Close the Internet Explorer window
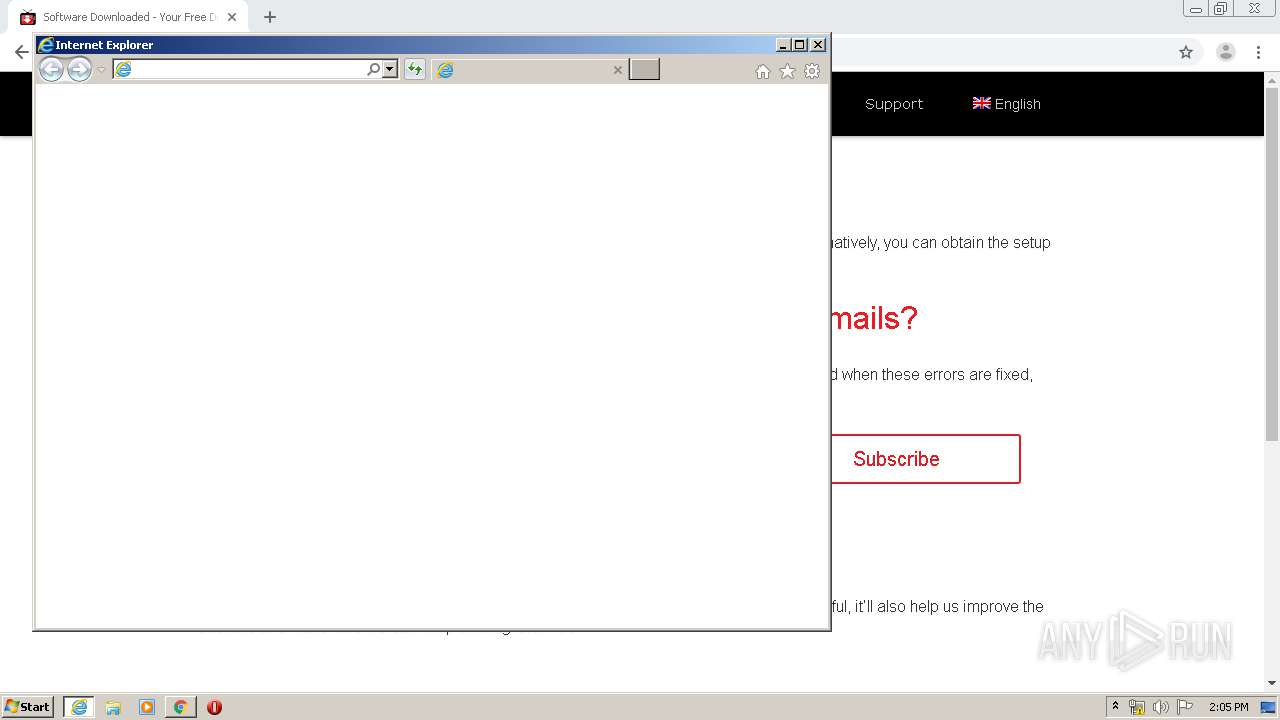The image size is (1280, 720). point(818,45)
